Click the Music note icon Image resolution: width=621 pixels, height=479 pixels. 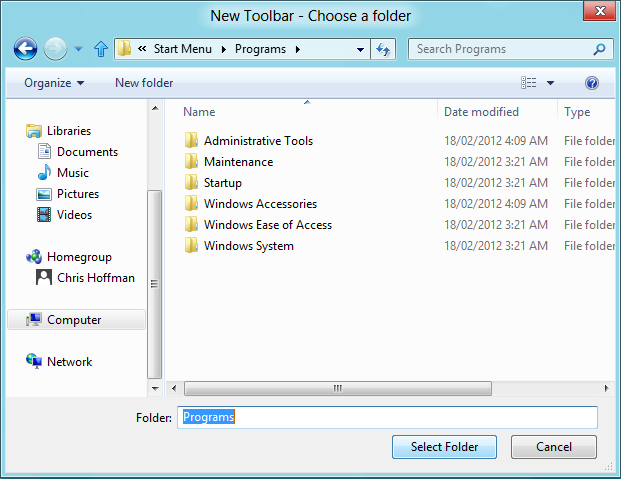click(44, 172)
